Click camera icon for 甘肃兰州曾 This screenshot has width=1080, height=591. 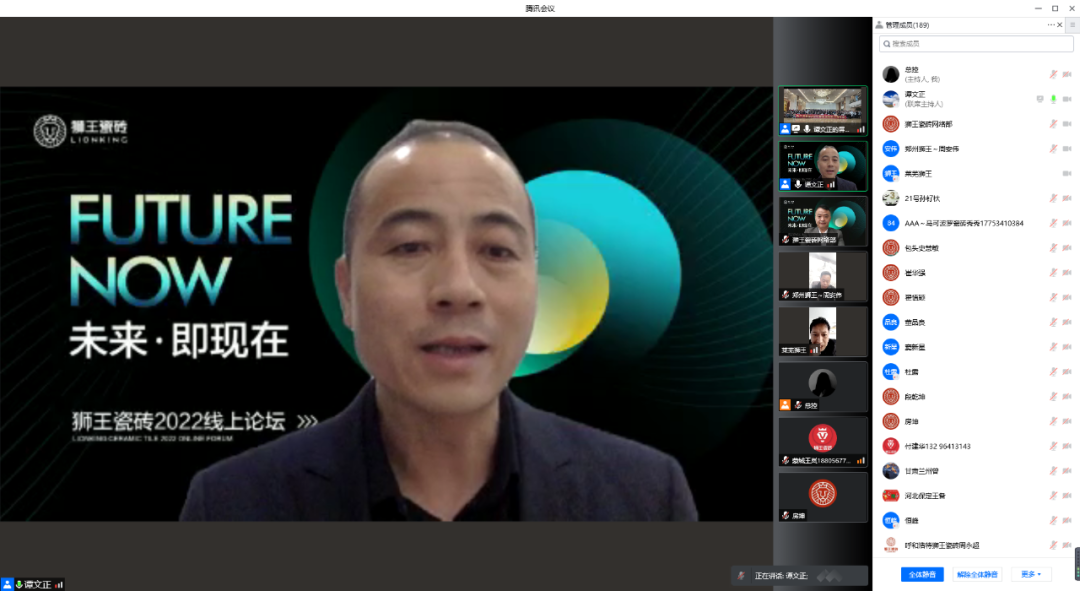click(x=1066, y=471)
